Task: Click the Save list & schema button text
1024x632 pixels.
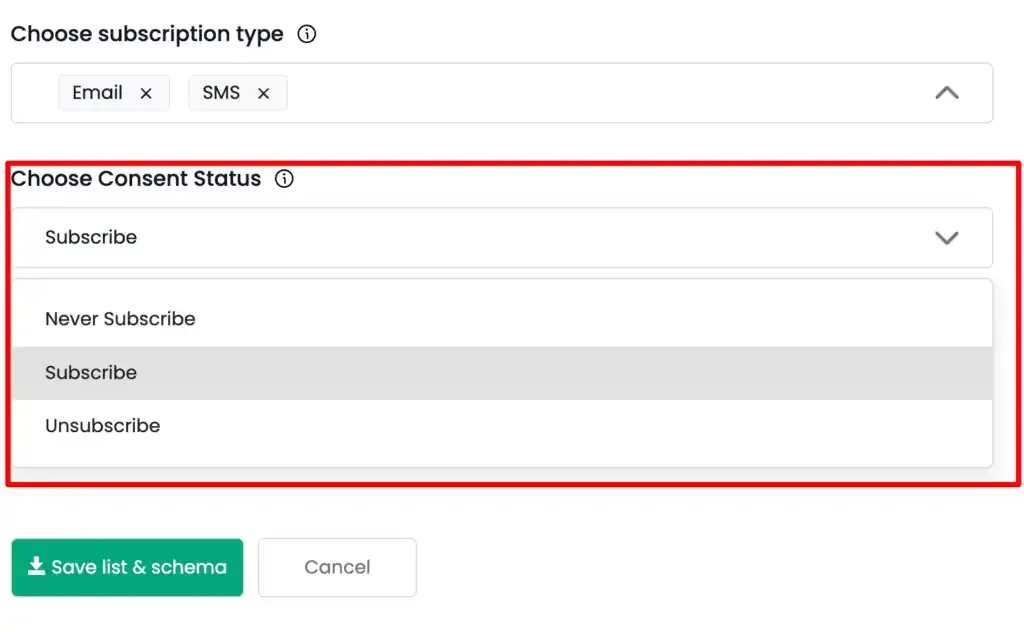Action: point(139,567)
